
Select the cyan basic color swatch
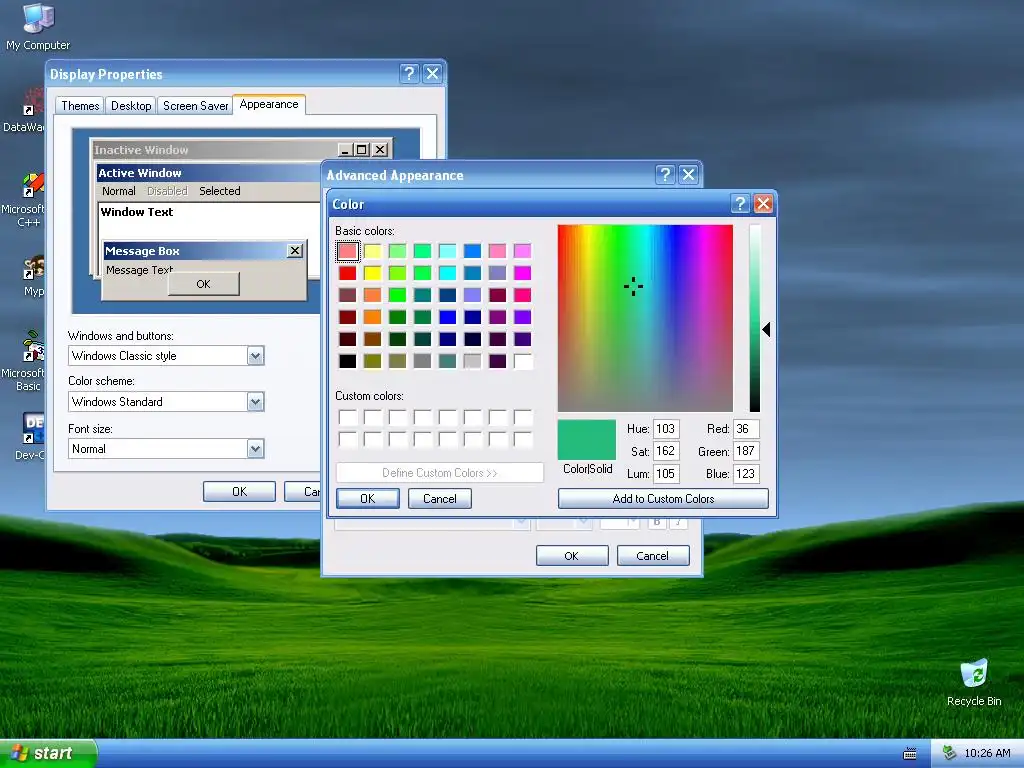447,273
